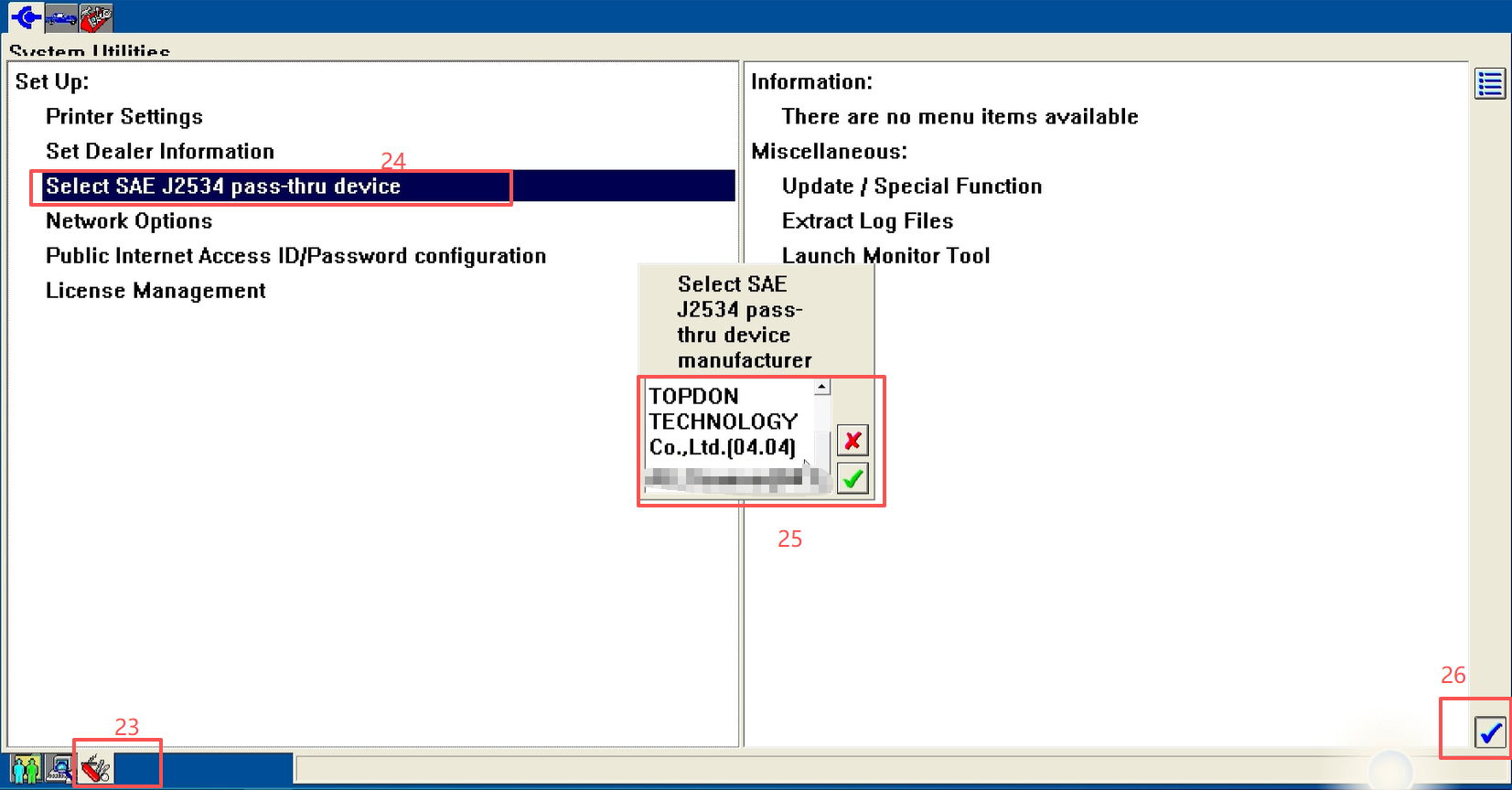Click the blue list menu icon
The image size is (1512, 790).
1489,84
